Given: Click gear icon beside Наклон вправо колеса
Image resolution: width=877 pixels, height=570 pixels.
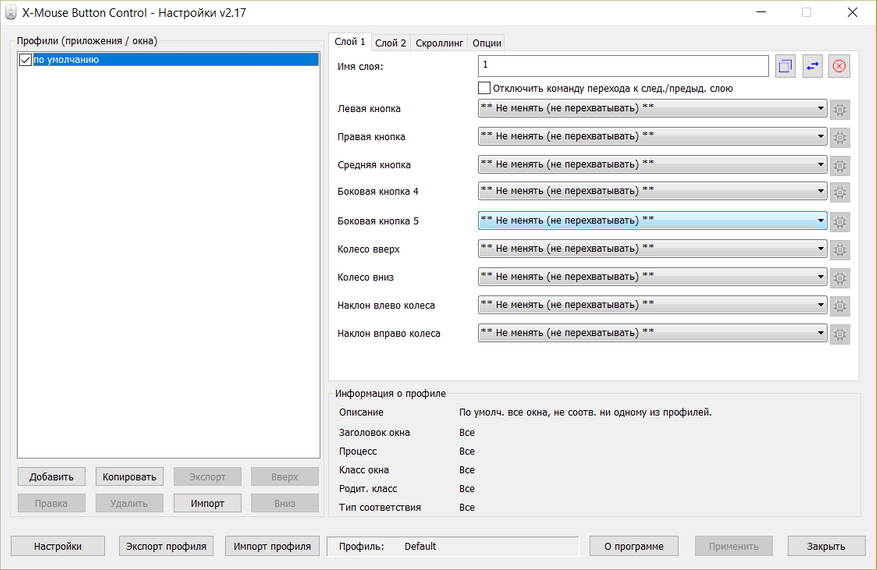Looking at the screenshot, I should click(840, 334).
